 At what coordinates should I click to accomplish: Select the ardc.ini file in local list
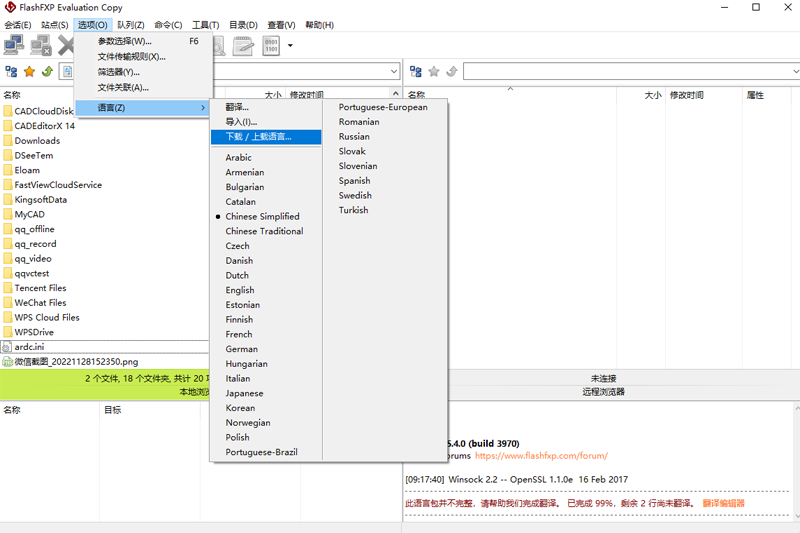tap(29, 347)
